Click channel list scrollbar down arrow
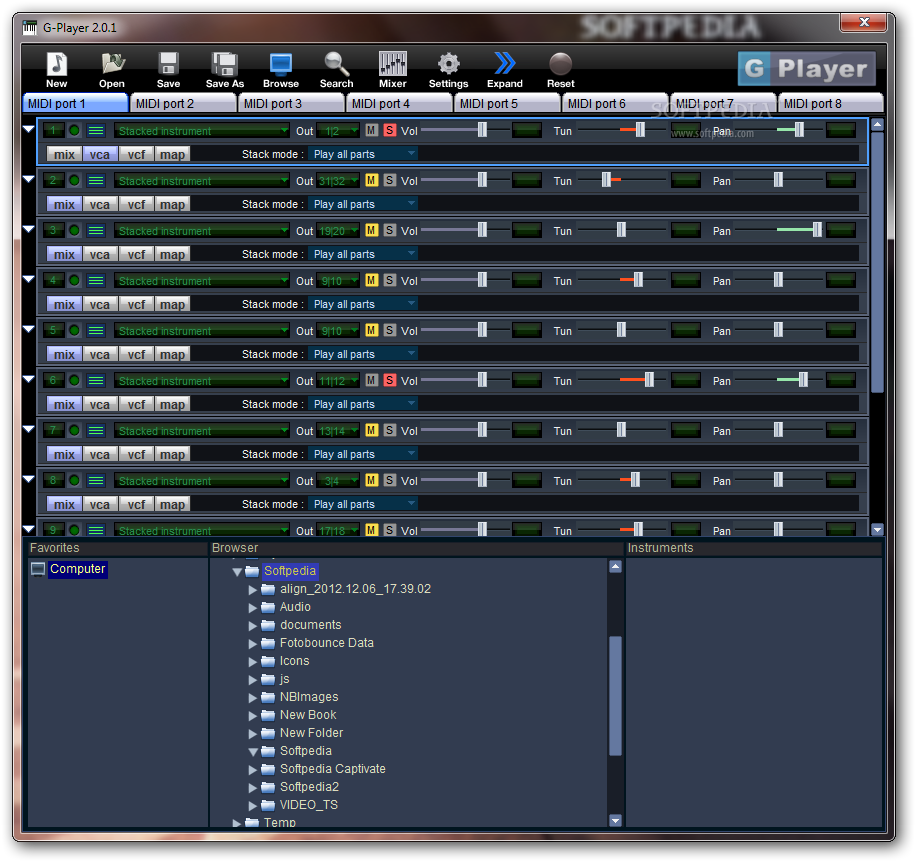This screenshot has height=862, width=916. click(877, 530)
